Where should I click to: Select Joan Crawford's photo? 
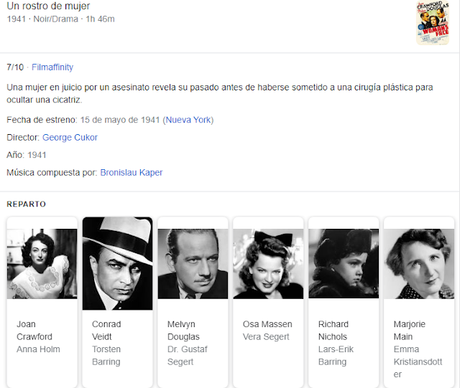tap(42, 264)
